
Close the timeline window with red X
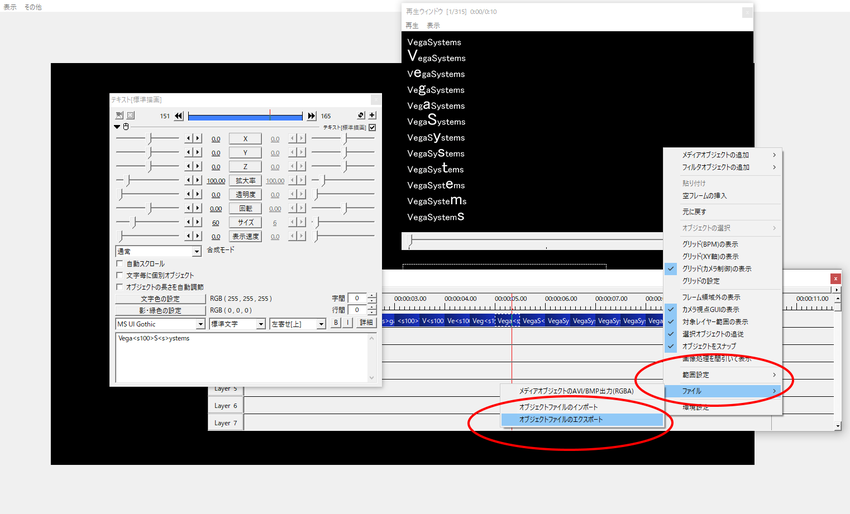(835, 279)
